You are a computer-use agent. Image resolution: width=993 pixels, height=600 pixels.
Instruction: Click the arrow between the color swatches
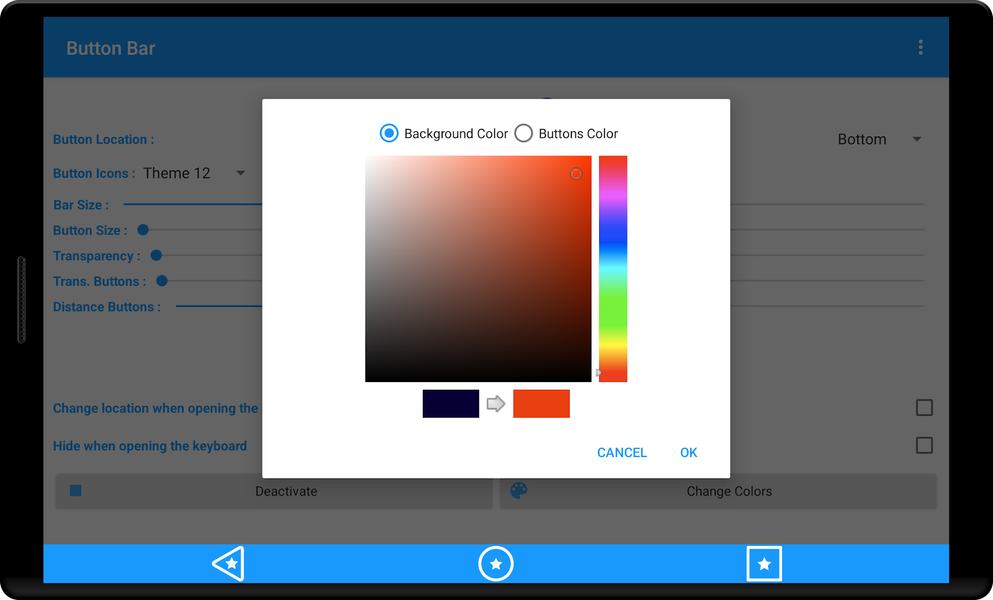click(x=496, y=404)
